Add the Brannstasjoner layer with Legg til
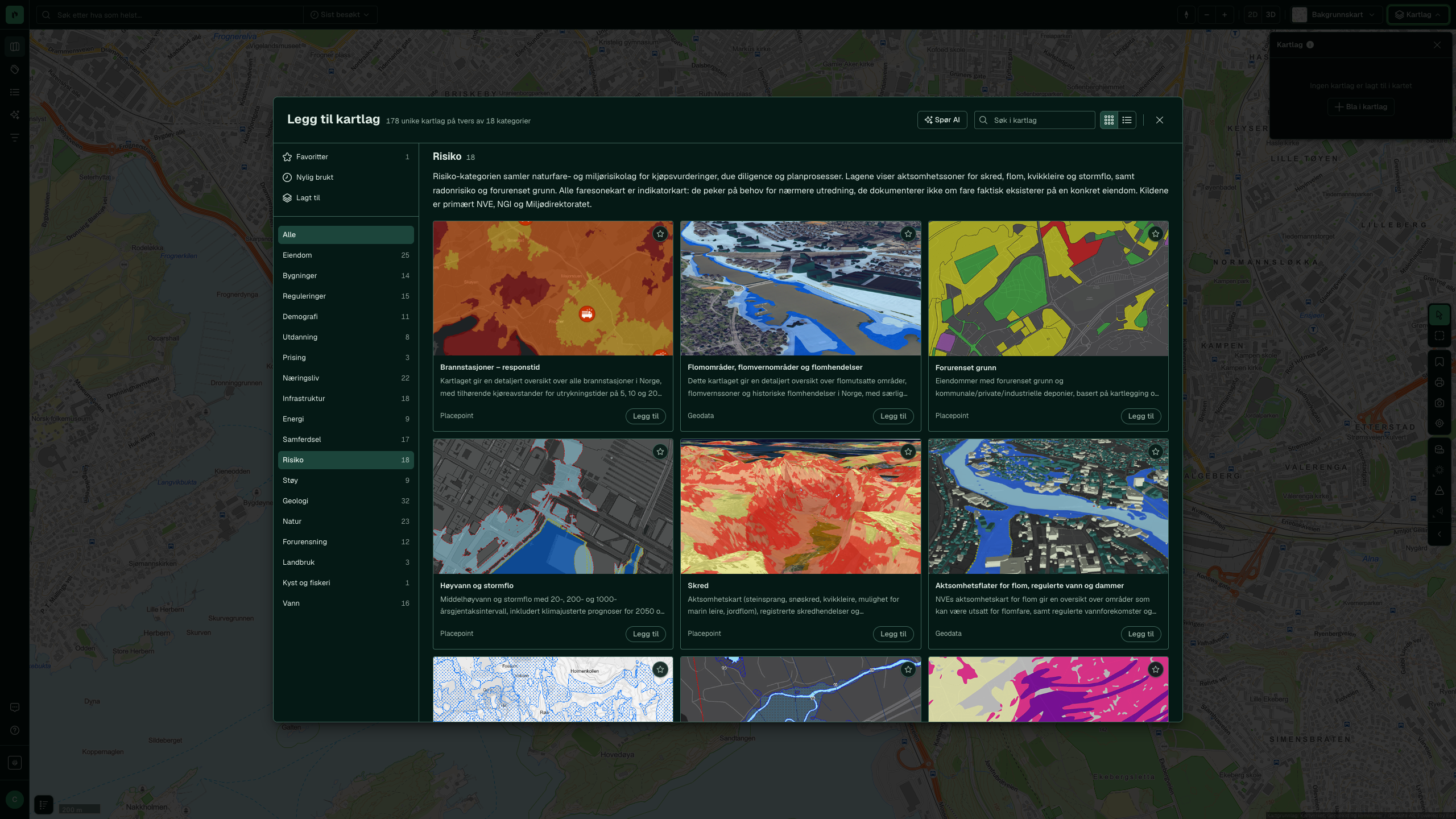1456x819 pixels. point(646,416)
